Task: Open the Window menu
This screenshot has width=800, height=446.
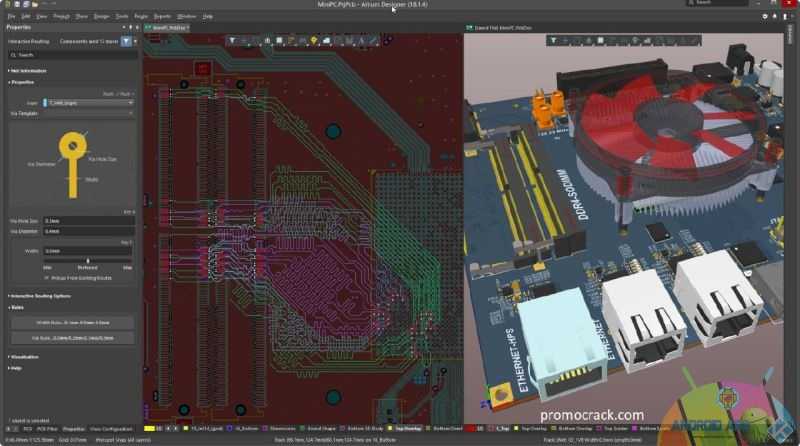Action: (186, 16)
